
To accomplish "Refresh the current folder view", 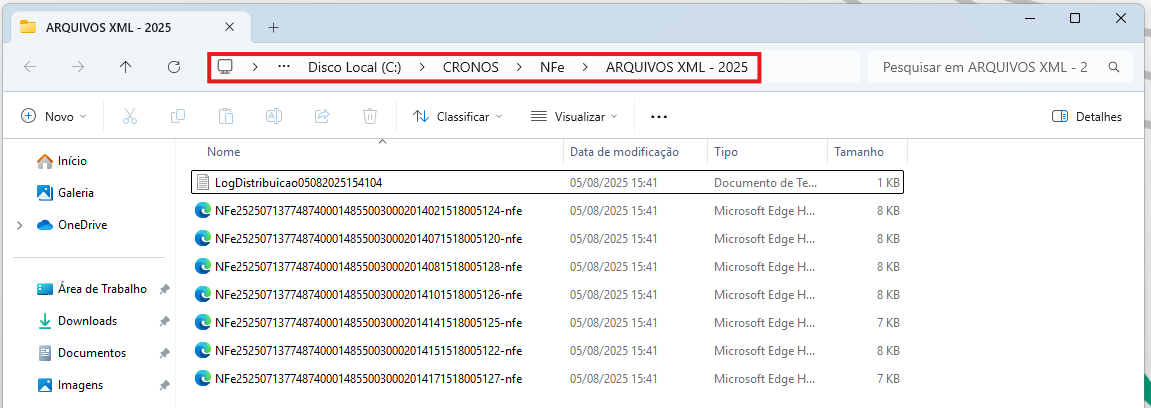I will tap(174, 67).
